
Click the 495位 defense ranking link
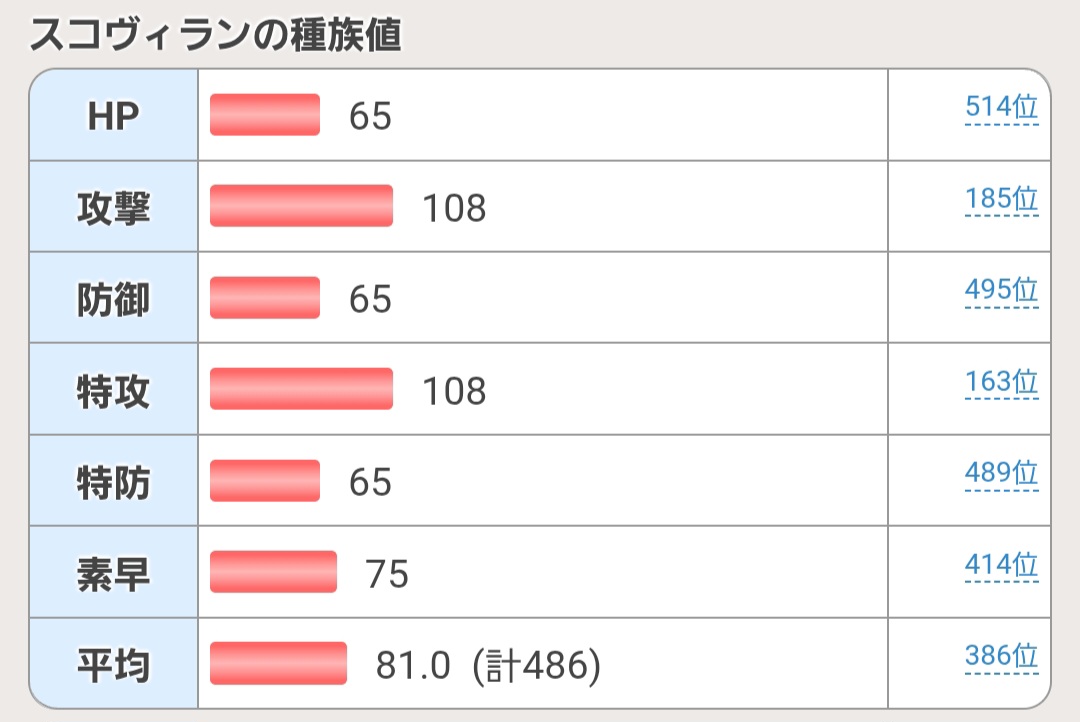(1001, 290)
